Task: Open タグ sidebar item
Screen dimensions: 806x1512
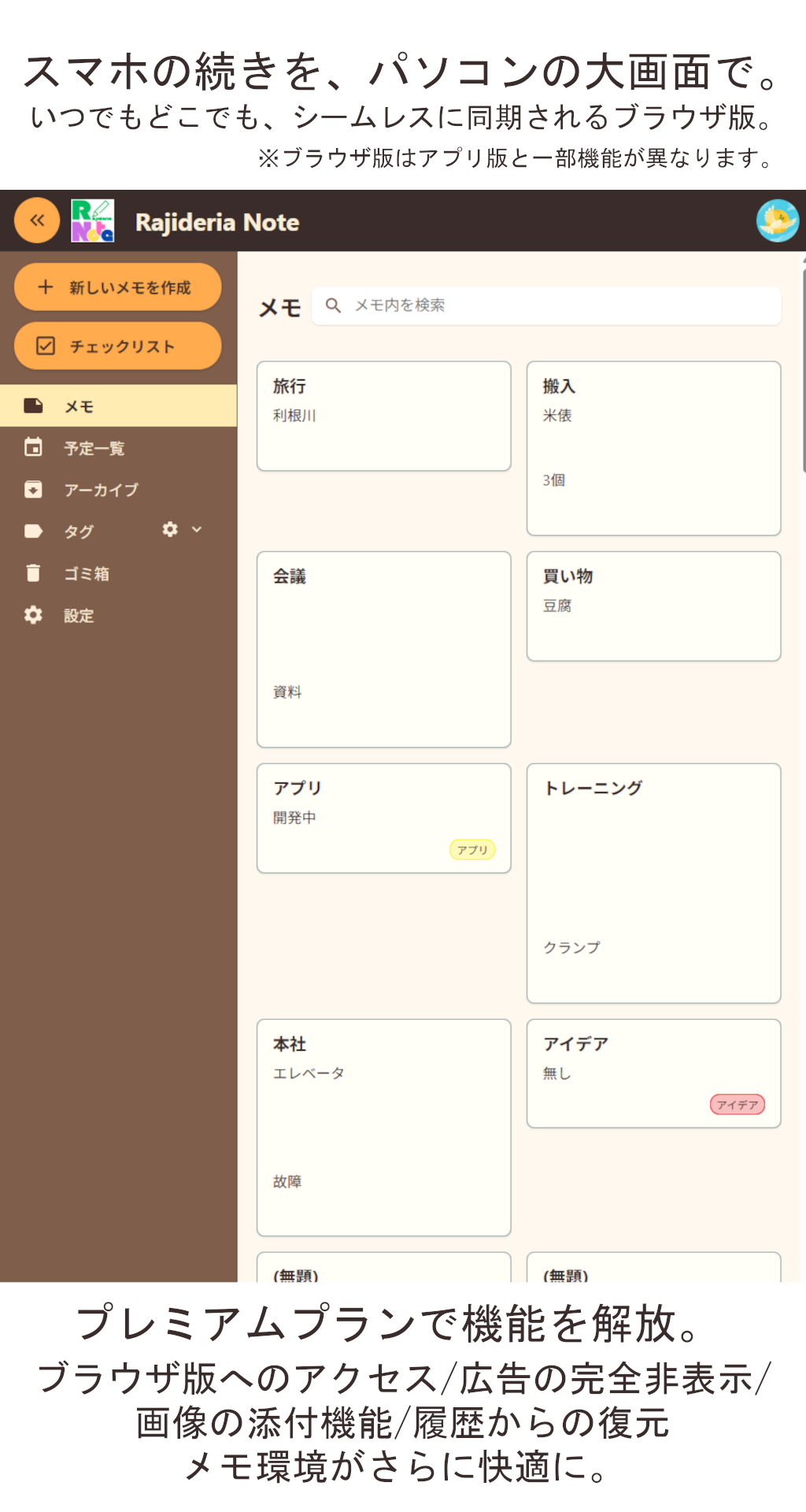Action: coord(79,532)
